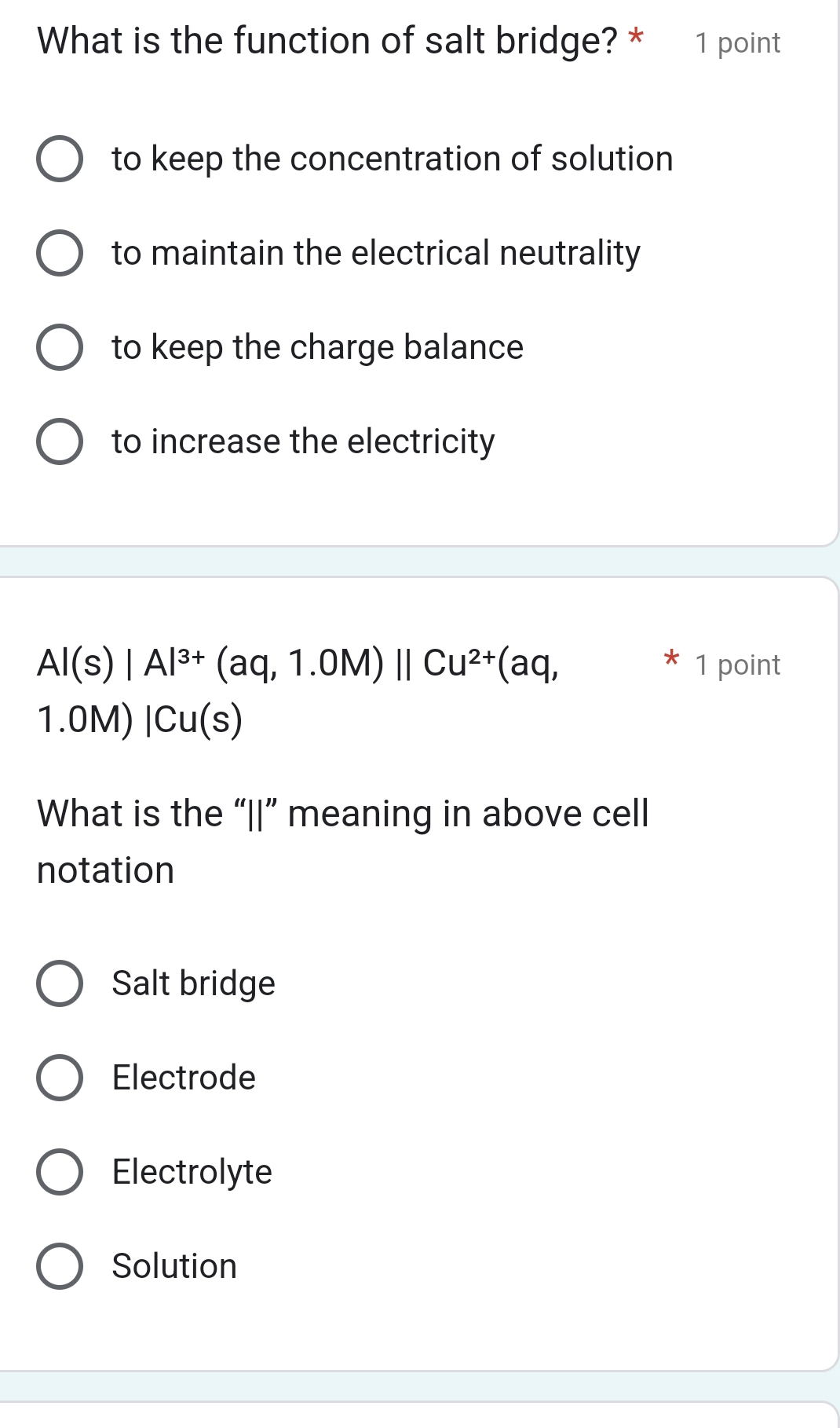
Task: Click the 'to keep the concentration of solution' label text
Action: (x=392, y=159)
